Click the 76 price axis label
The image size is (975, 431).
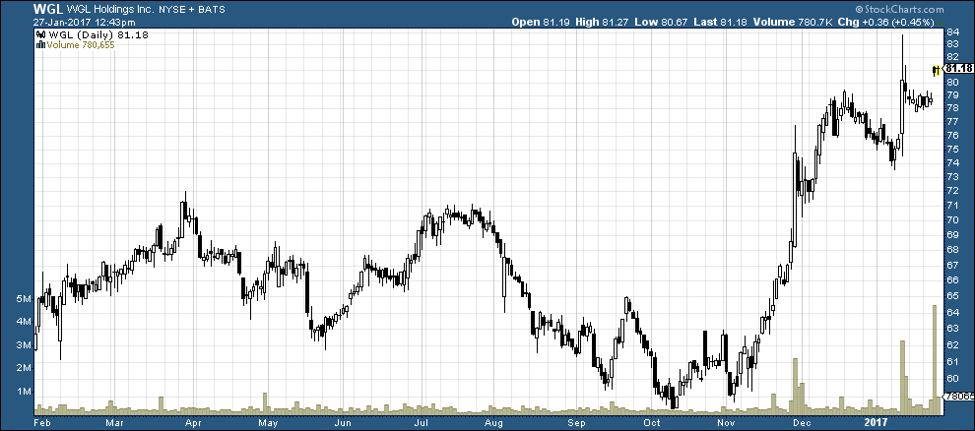coord(951,135)
